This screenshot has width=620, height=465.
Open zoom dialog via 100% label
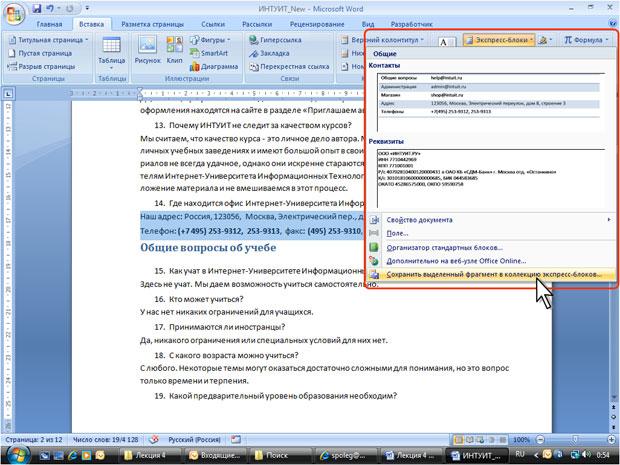pyautogui.click(x=521, y=439)
